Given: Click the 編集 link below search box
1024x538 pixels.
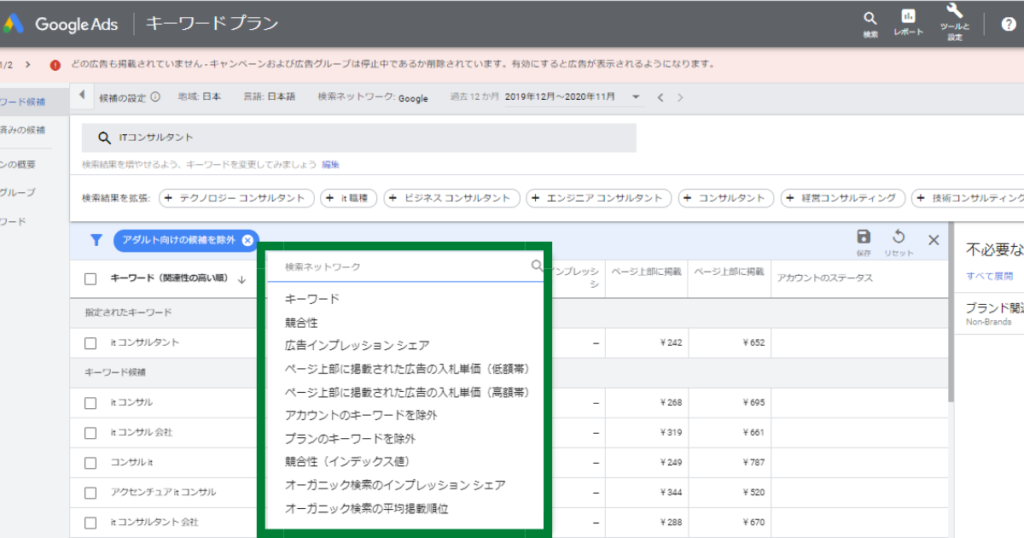Looking at the screenshot, I should (x=330, y=165).
